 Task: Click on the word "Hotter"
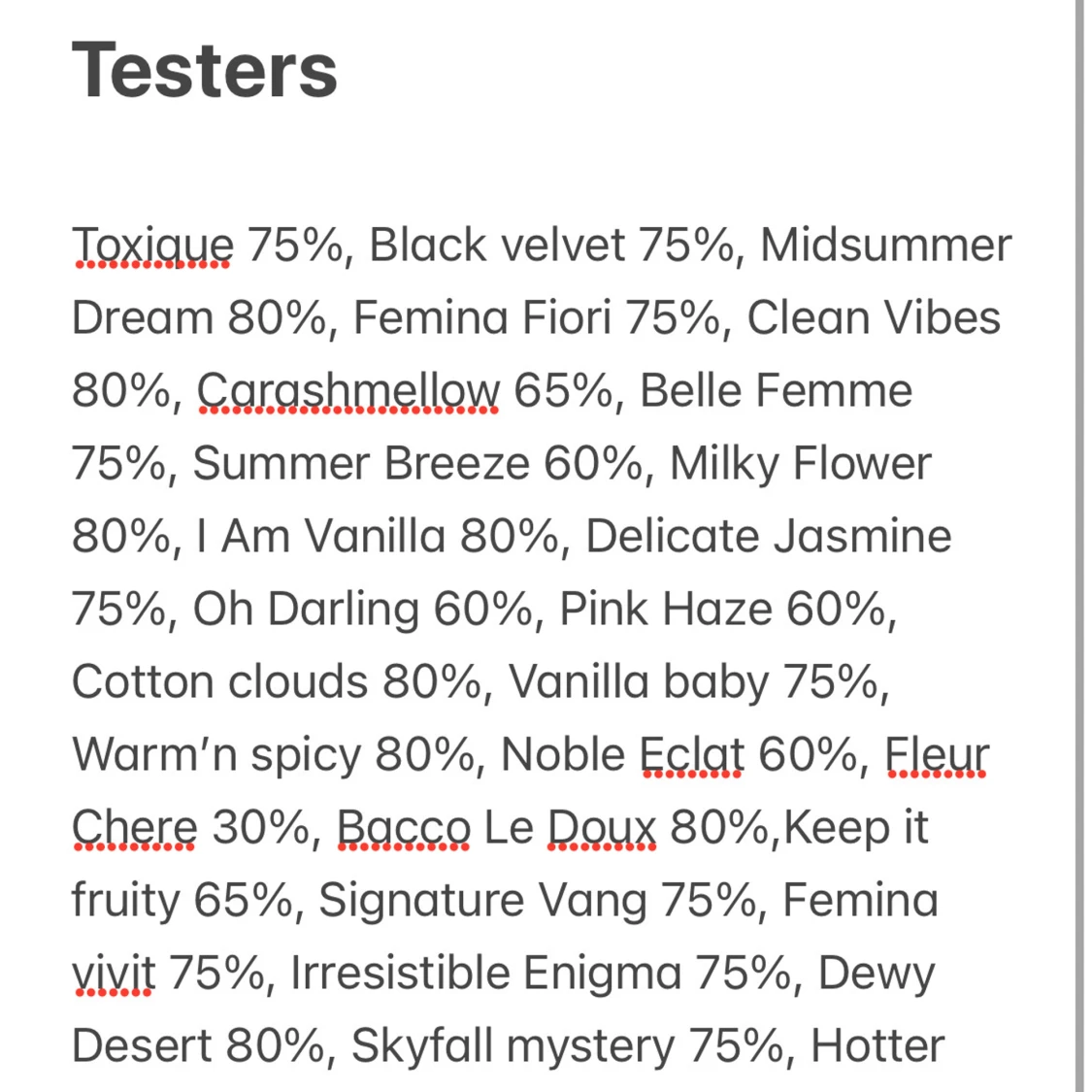coord(877,1046)
